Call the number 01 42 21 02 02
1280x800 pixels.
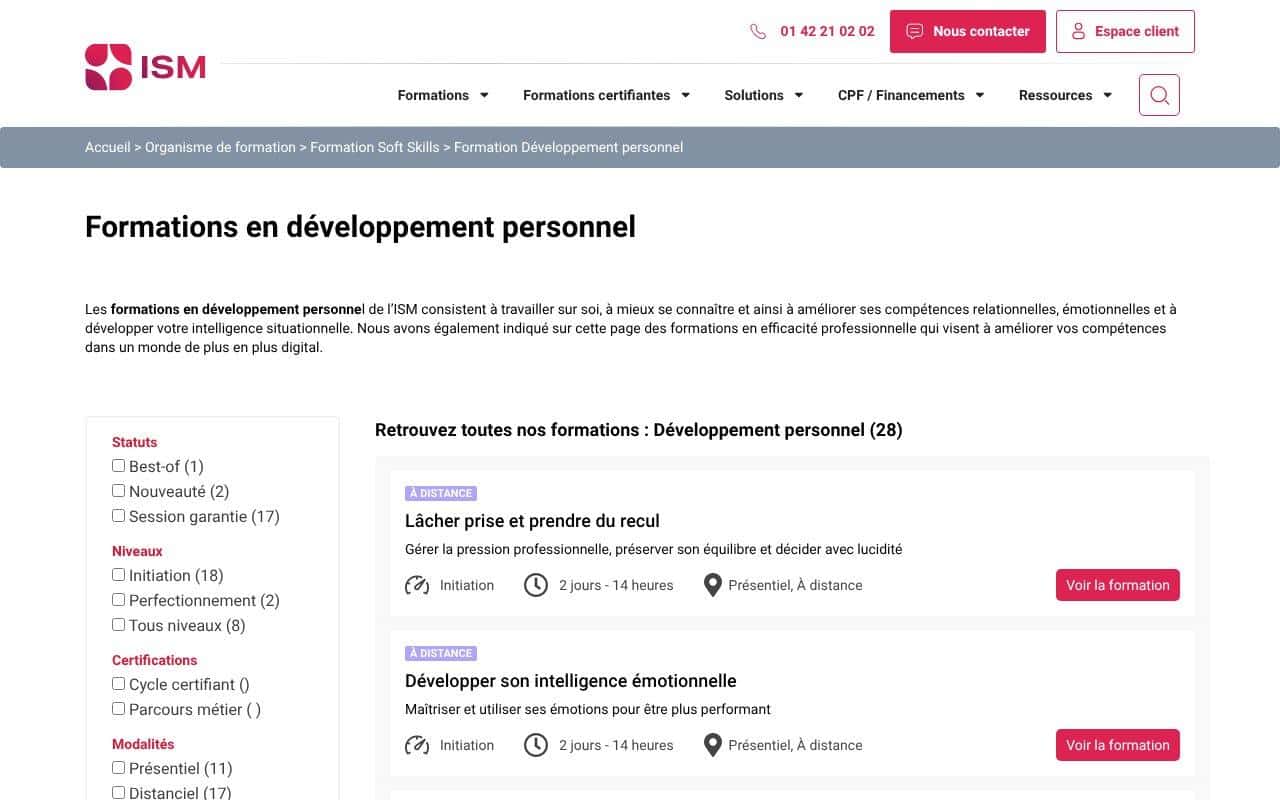click(827, 31)
